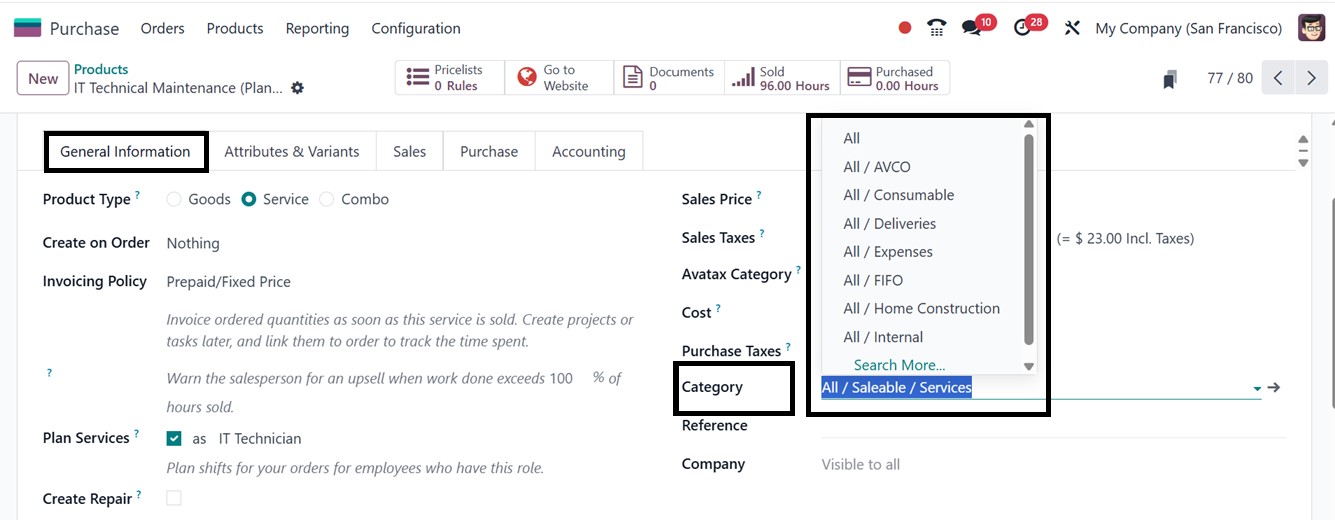1335x520 pixels.
Task: Expand the Category field dropdown arrow
Action: [1256, 389]
